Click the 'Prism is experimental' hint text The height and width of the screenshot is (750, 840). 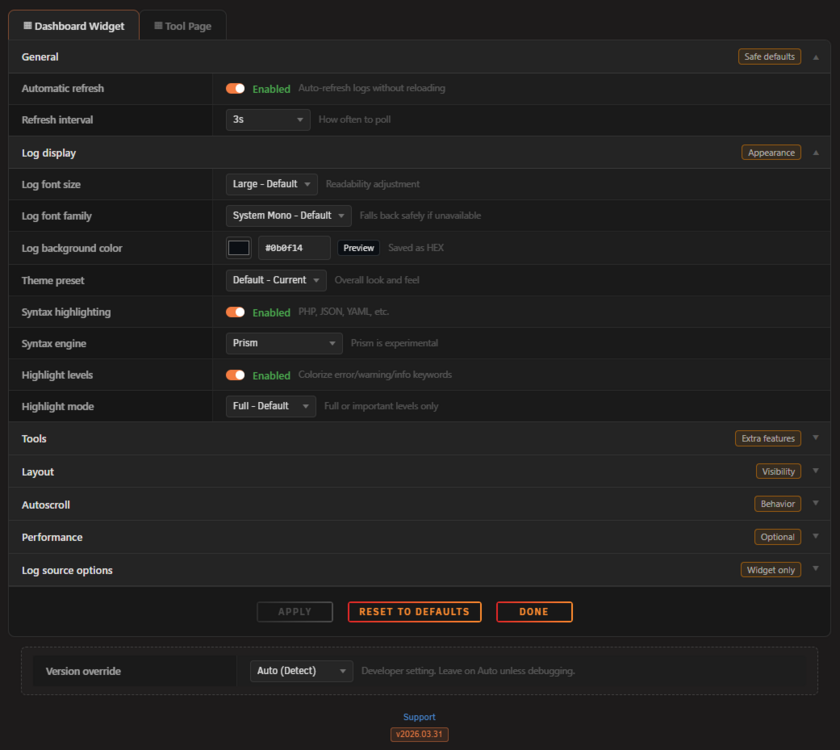pyautogui.click(x=394, y=343)
